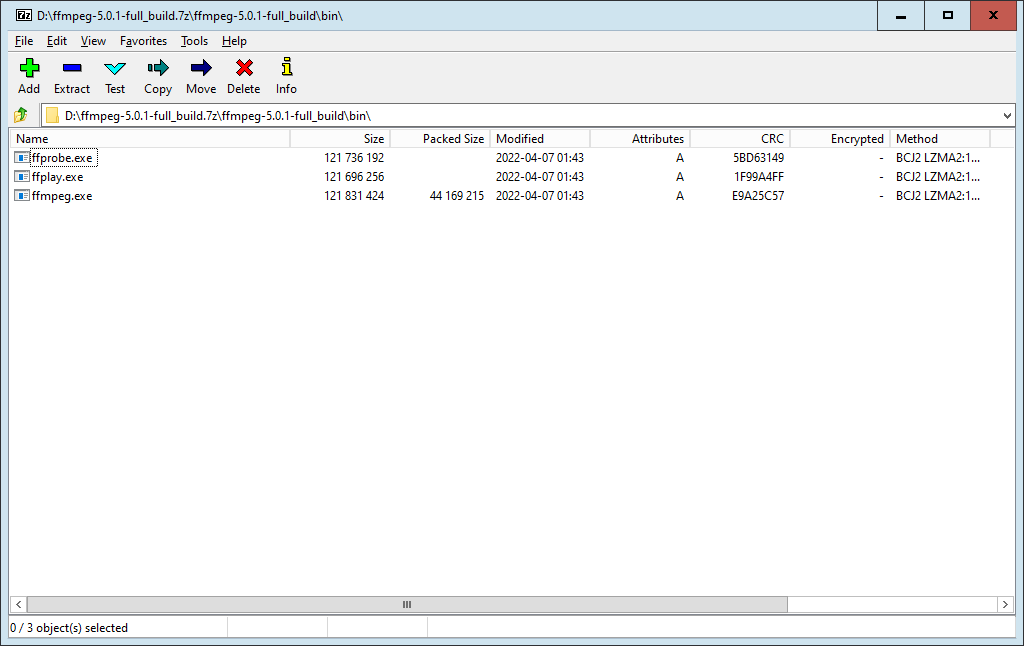Select the ffmpeg.exe file name

point(62,195)
